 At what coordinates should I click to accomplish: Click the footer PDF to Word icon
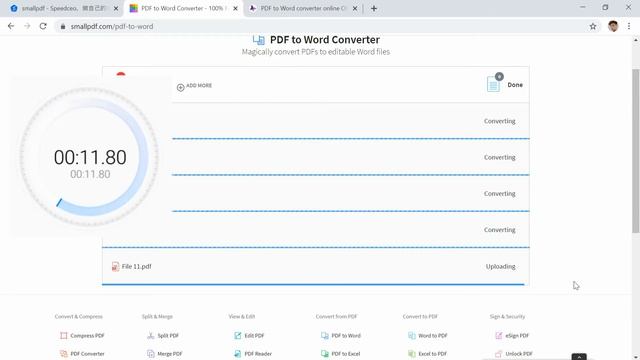pos(324,336)
